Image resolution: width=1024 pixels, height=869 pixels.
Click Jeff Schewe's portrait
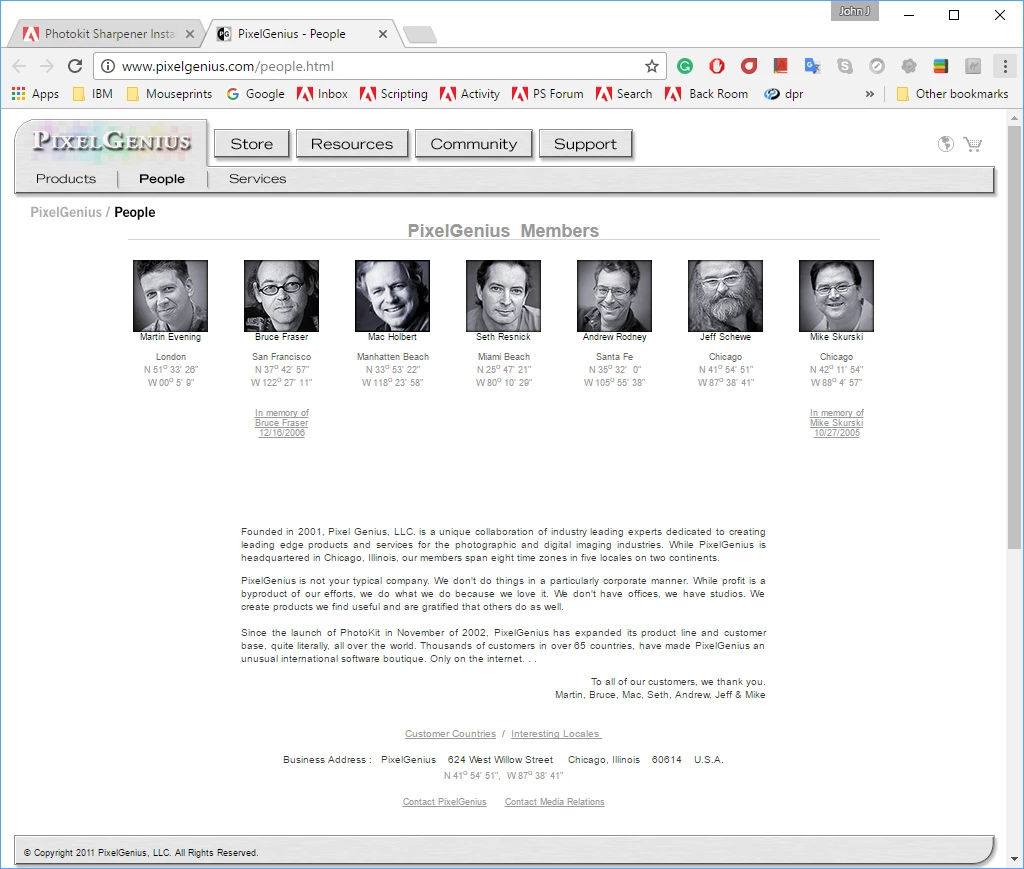[726, 296]
